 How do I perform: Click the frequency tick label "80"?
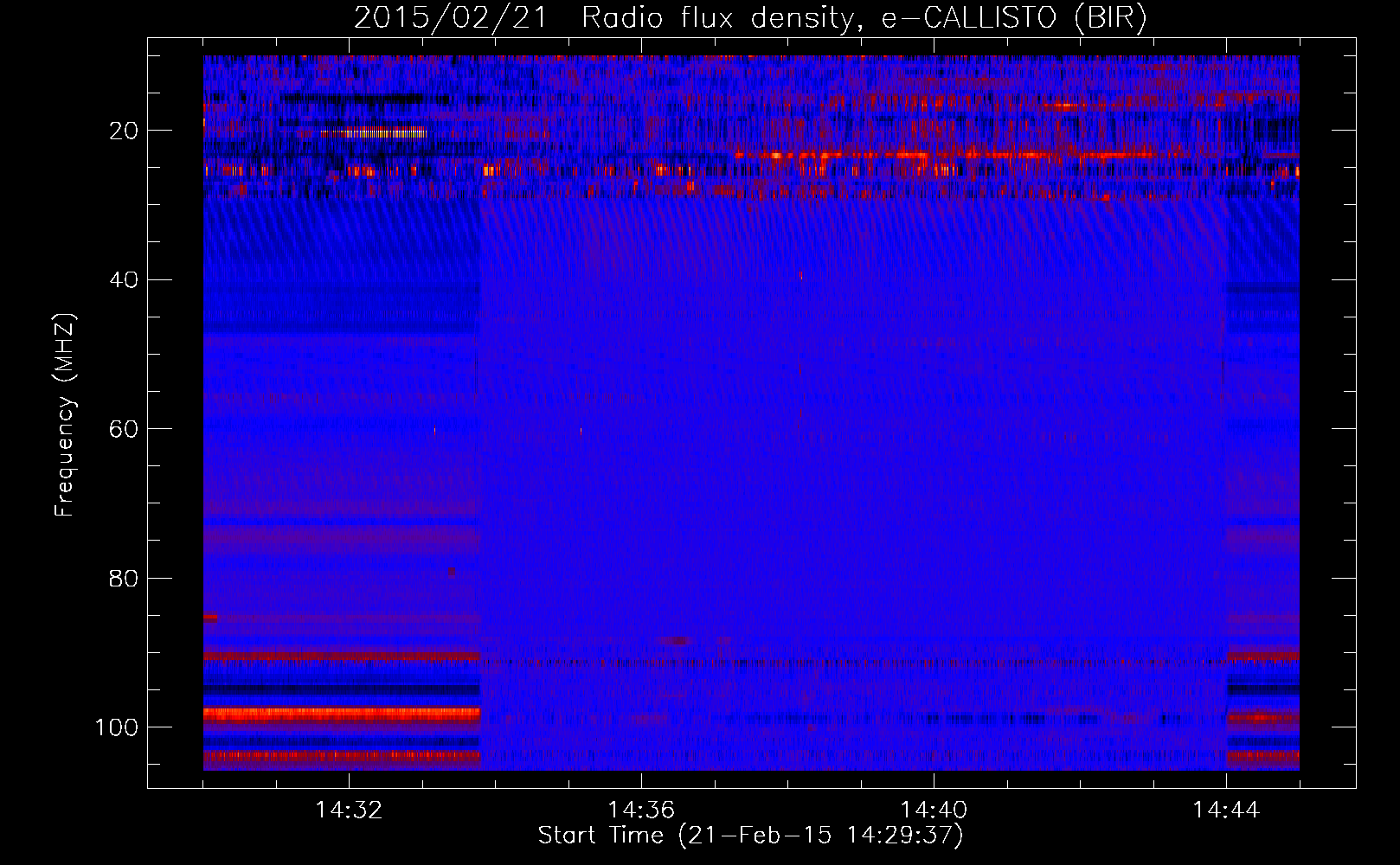pos(124,578)
